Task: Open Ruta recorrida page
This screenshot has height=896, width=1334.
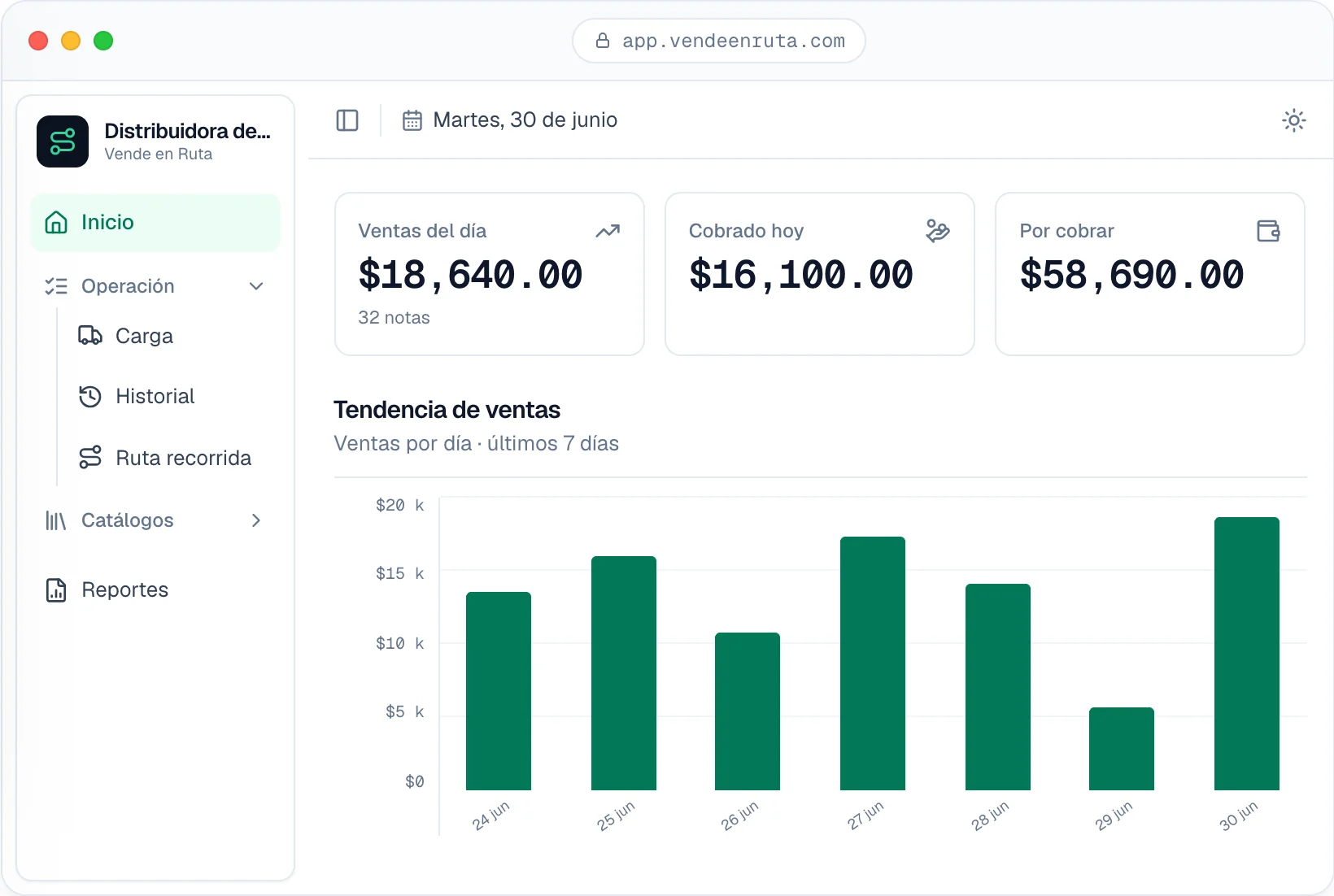Action: 166,458
